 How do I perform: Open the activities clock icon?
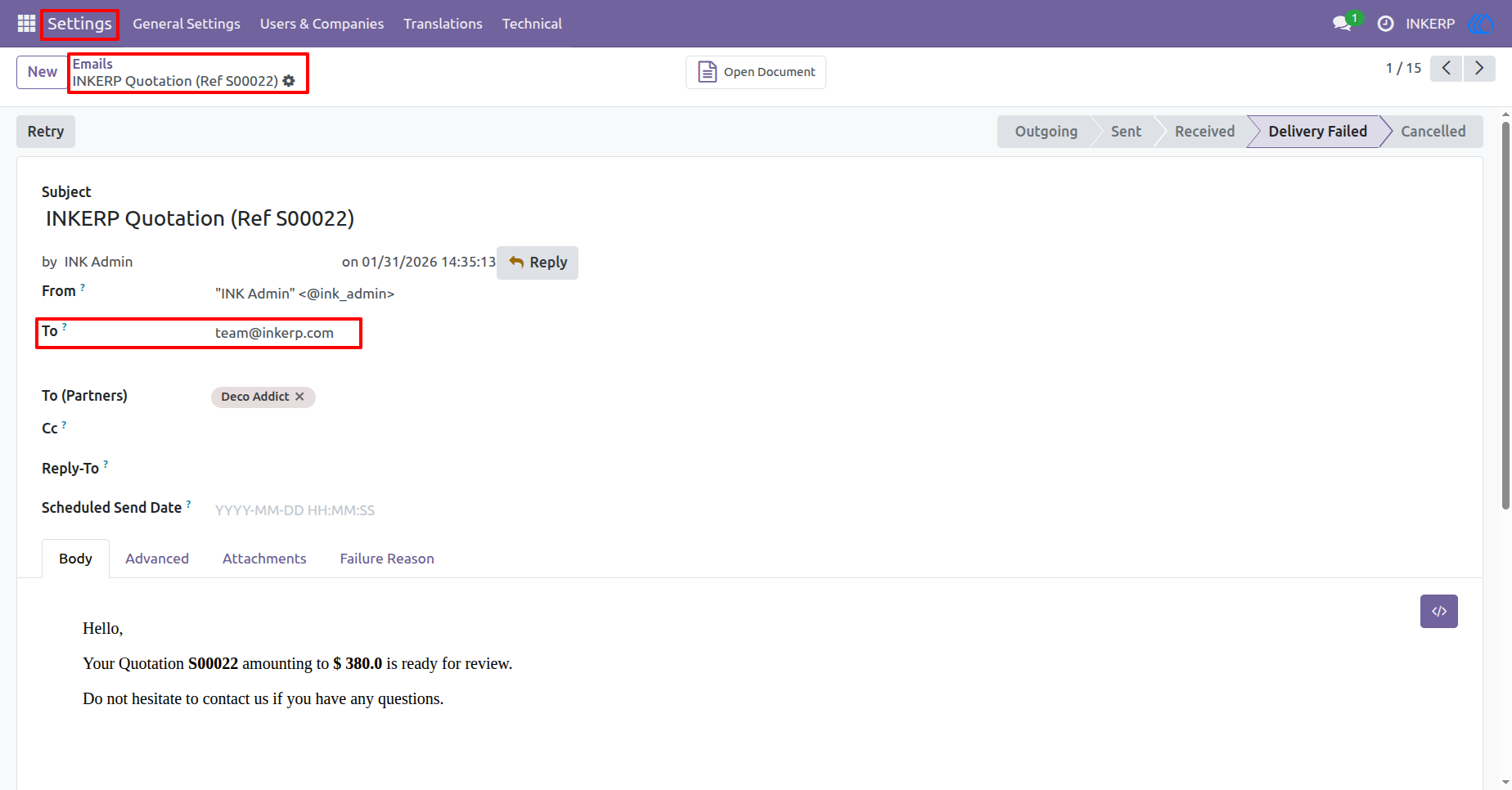pos(1385,24)
